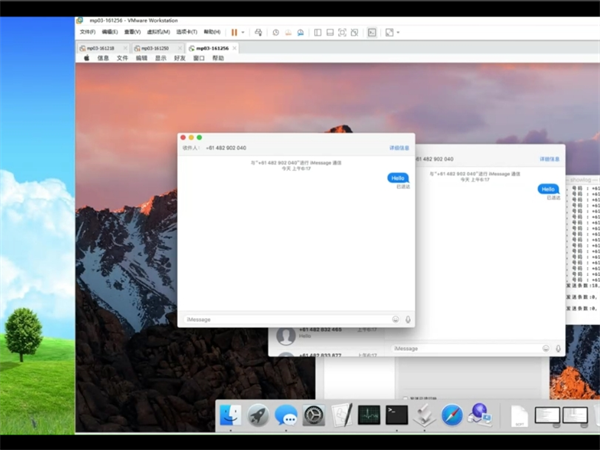
Task: Click microphone icon in front iMessage window
Action: tap(408, 319)
